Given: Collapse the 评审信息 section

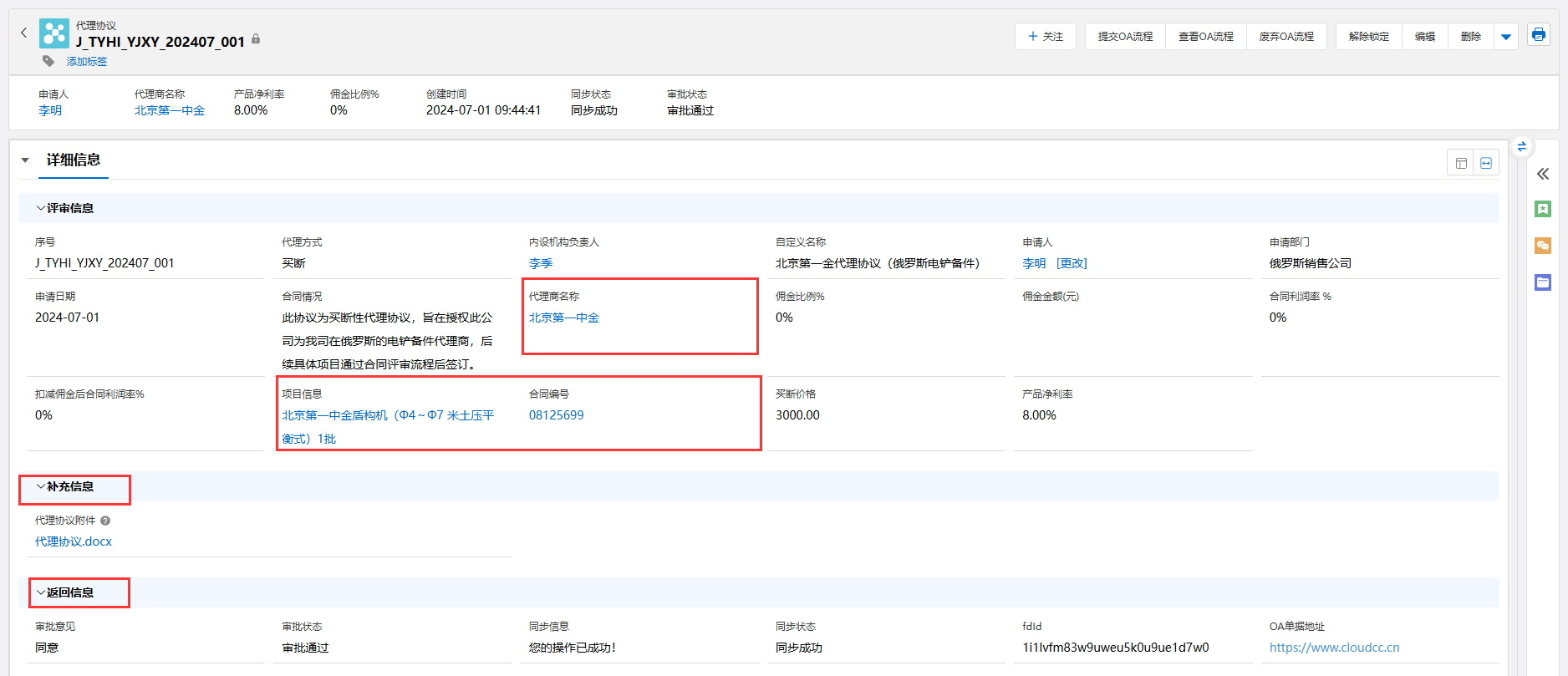Looking at the screenshot, I should (41, 208).
